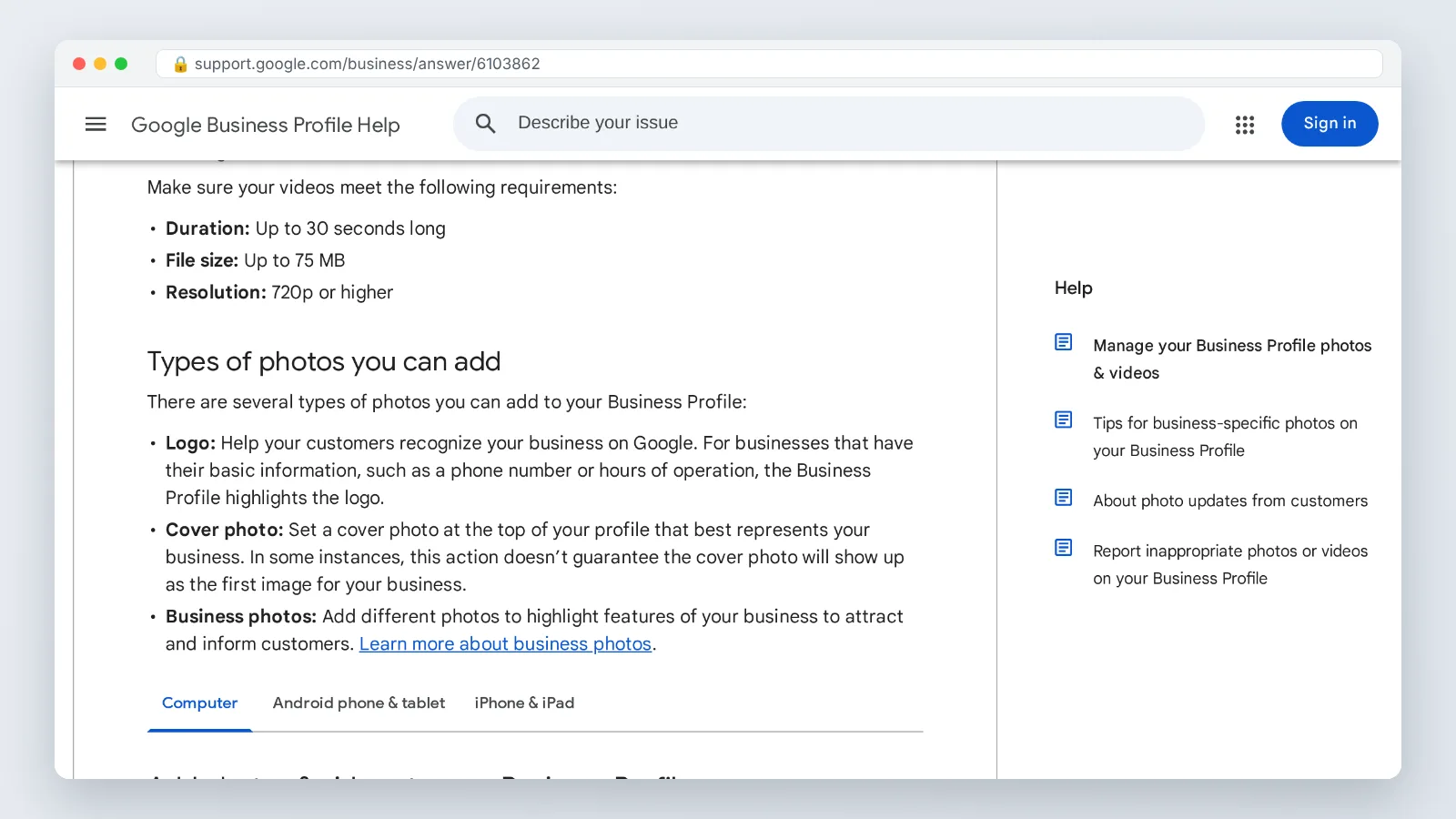Click the Types of photos you can add heading

(324, 361)
